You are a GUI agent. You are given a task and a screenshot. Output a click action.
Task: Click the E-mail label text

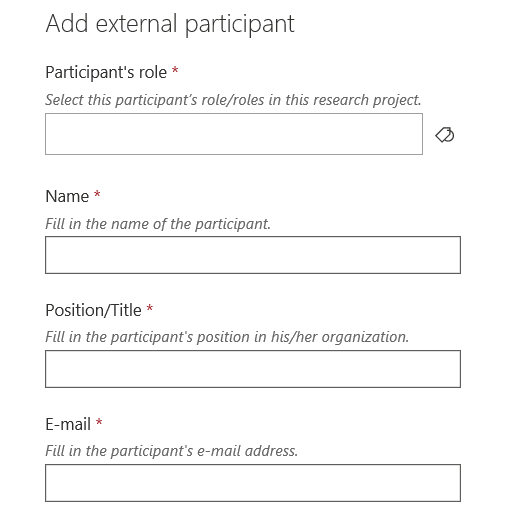(68, 424)
